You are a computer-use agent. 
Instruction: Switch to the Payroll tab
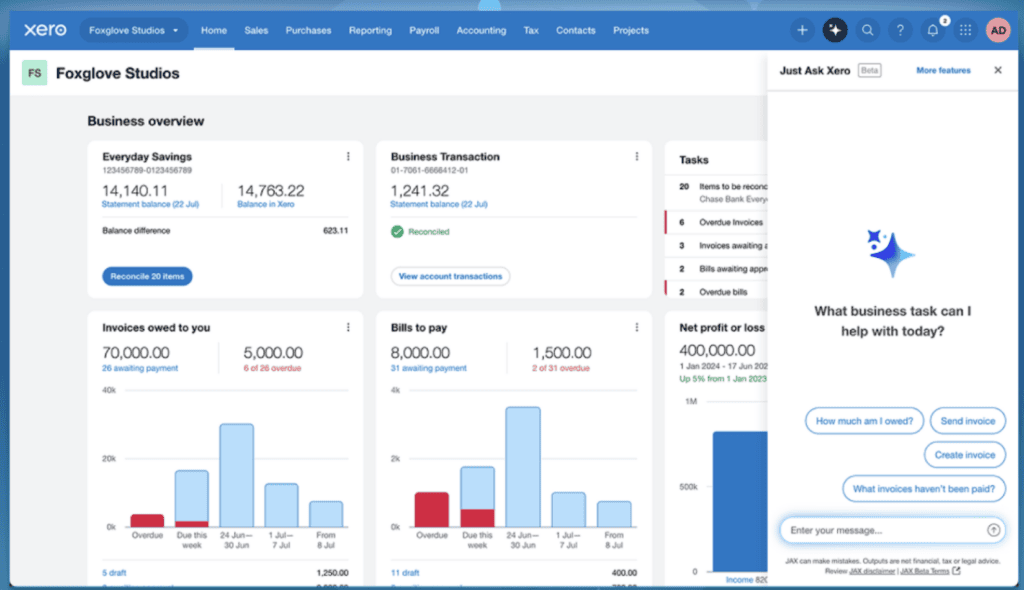click(x=424, y=30)
